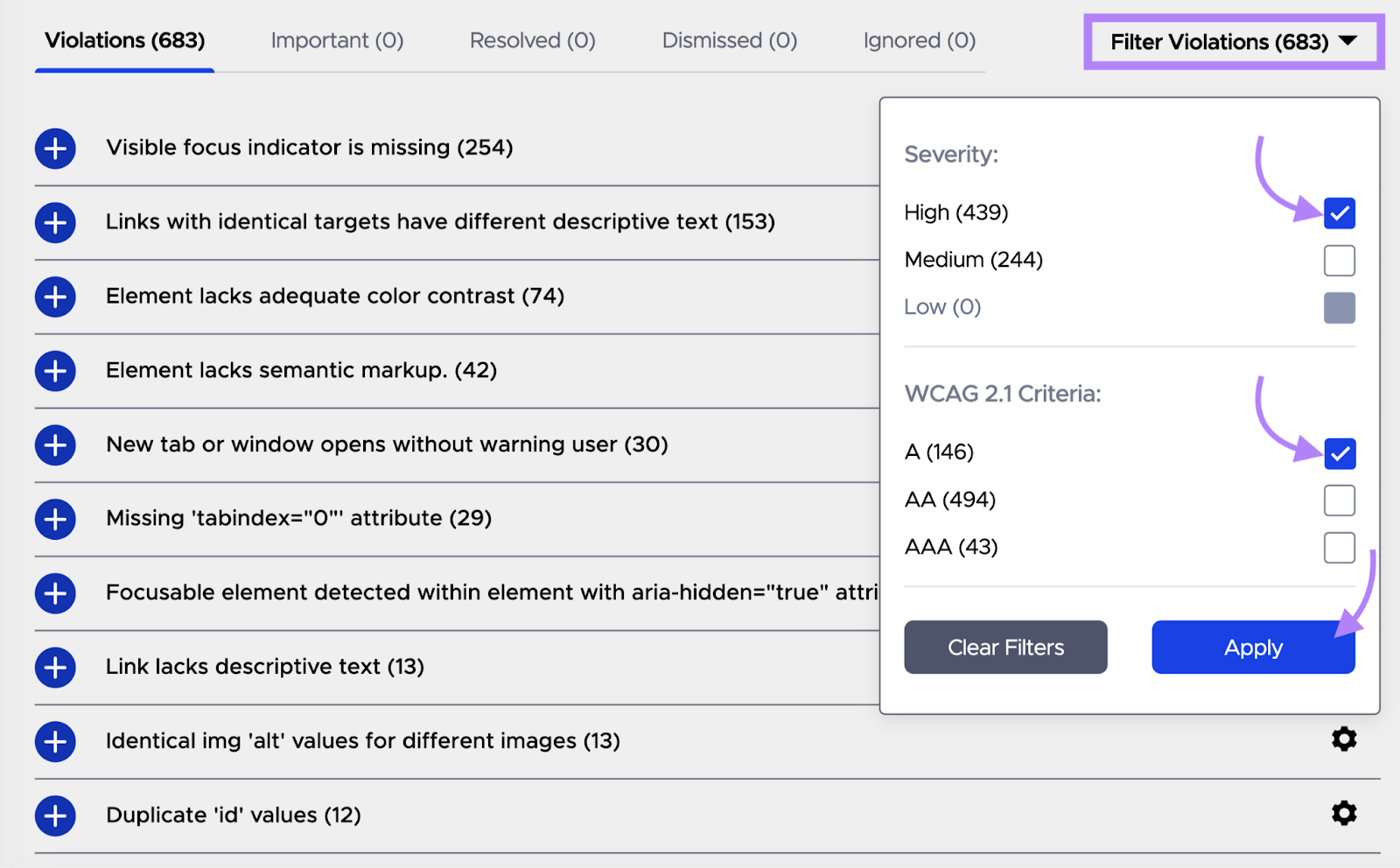Screen dimensions: 1400x868
Task: Expand Missing tabindex attribute row
Action: click(55, 520)
